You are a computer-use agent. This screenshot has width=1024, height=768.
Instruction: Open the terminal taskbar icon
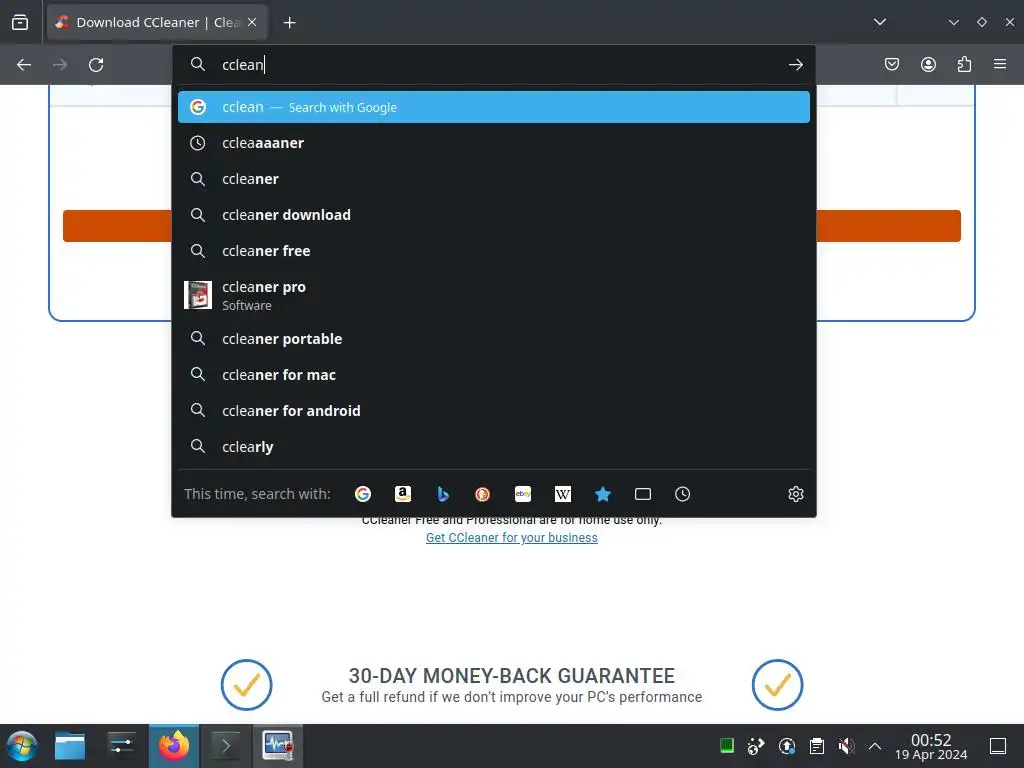point(226,746)
